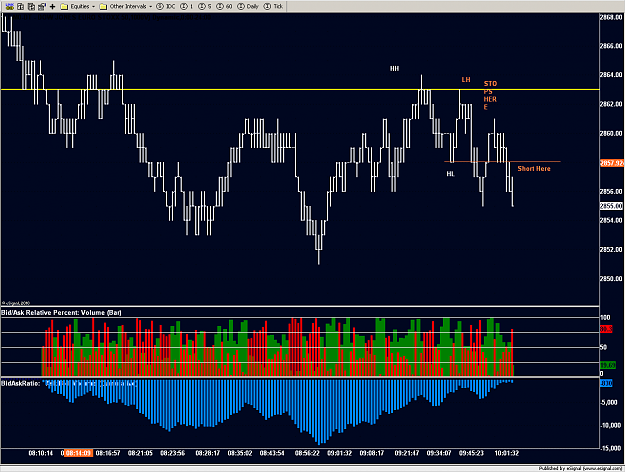Viewport: 625px width, 472px height.
Task: Click the orange horizontal line at 2857.92
Action: tap(502, 161)
